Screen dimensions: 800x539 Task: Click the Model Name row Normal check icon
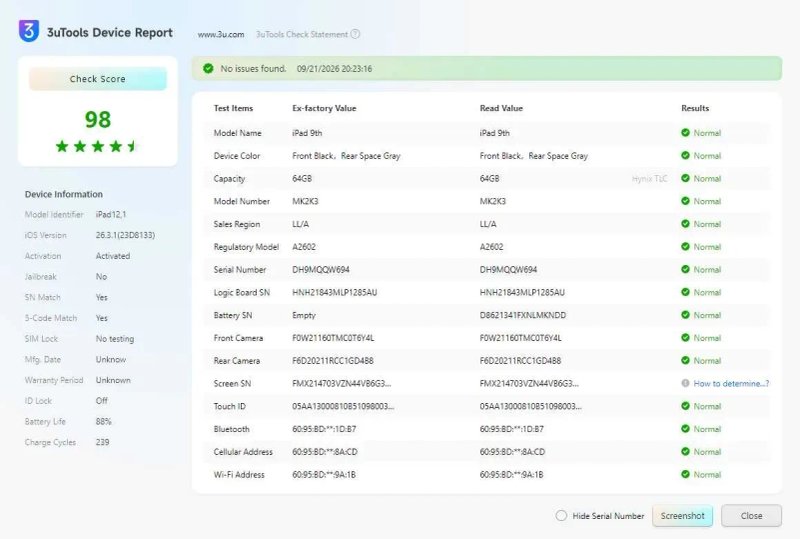click(x=685, y=133)
